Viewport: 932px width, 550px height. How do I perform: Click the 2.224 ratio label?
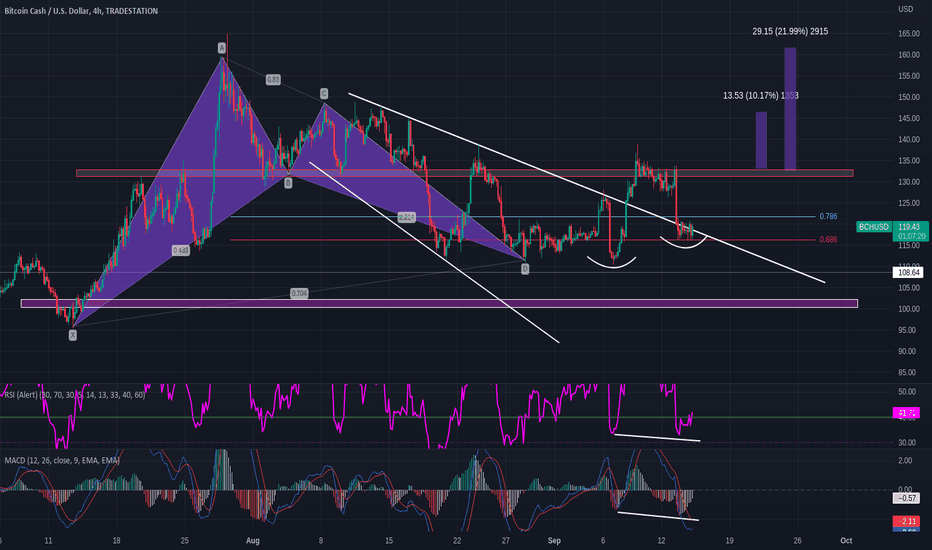(x=407, y=217)
